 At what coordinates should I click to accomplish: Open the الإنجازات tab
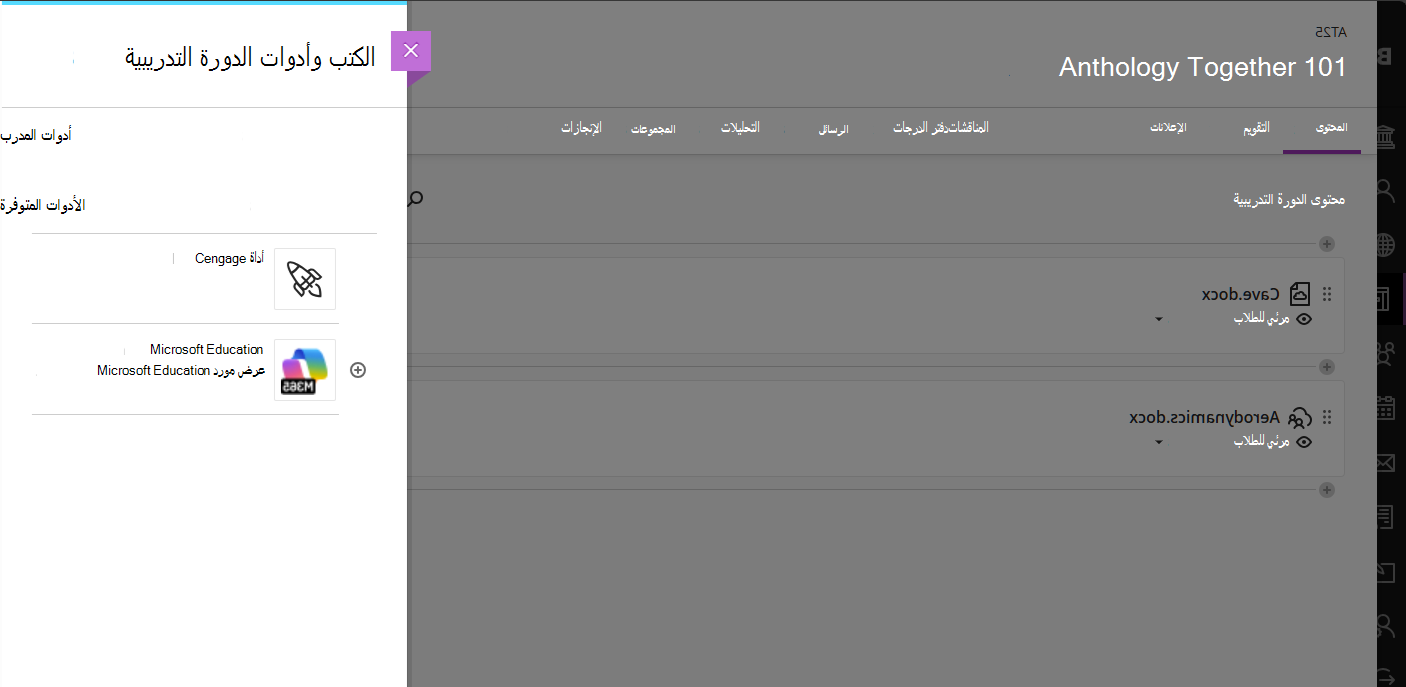click(581, 128)
